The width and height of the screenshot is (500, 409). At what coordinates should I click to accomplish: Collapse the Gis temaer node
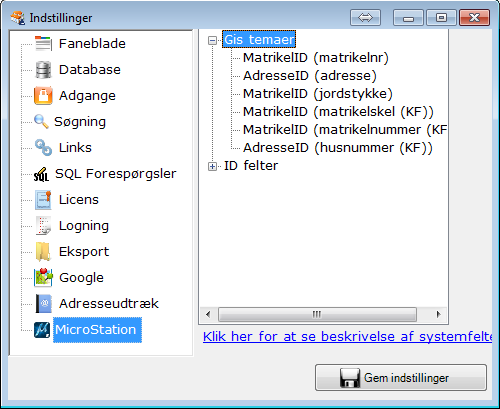[212, 40]
